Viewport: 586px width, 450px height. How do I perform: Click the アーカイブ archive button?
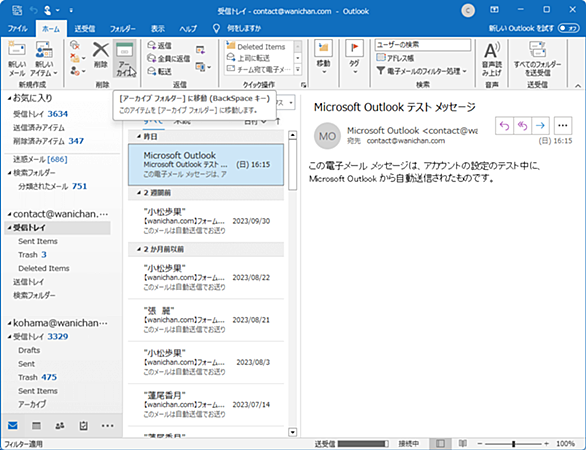click(124, 59)
